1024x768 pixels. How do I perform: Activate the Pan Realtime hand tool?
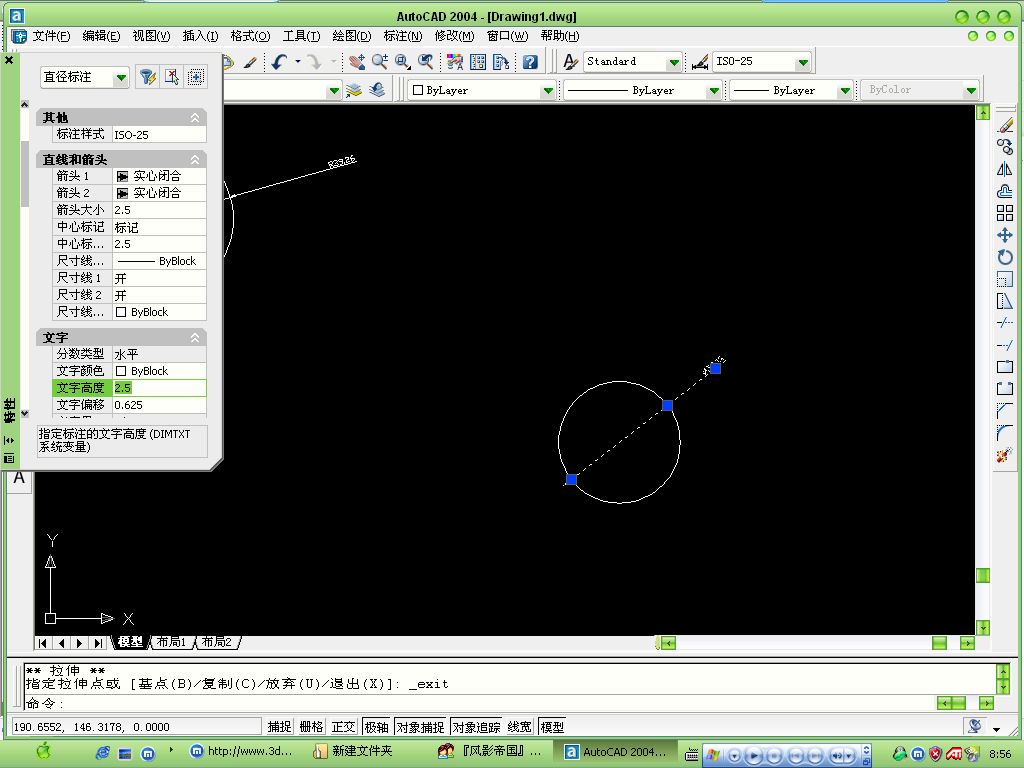tap(357, 62)
